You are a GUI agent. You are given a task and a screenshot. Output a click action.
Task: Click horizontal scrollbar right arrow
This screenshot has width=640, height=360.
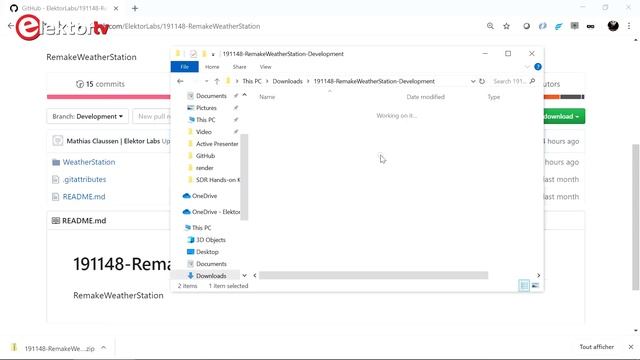click(x=538, y=276)
